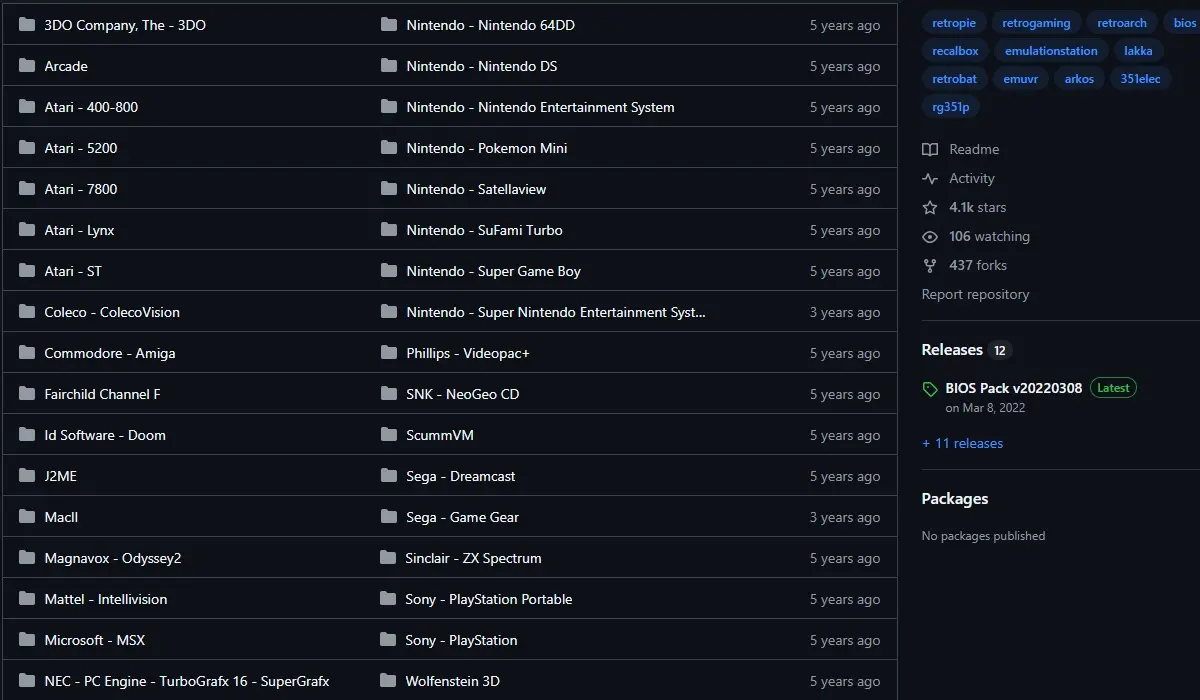Screen dimensions: 1200x700
Task: Click Report repository link
Action: [x=975, y=294]
